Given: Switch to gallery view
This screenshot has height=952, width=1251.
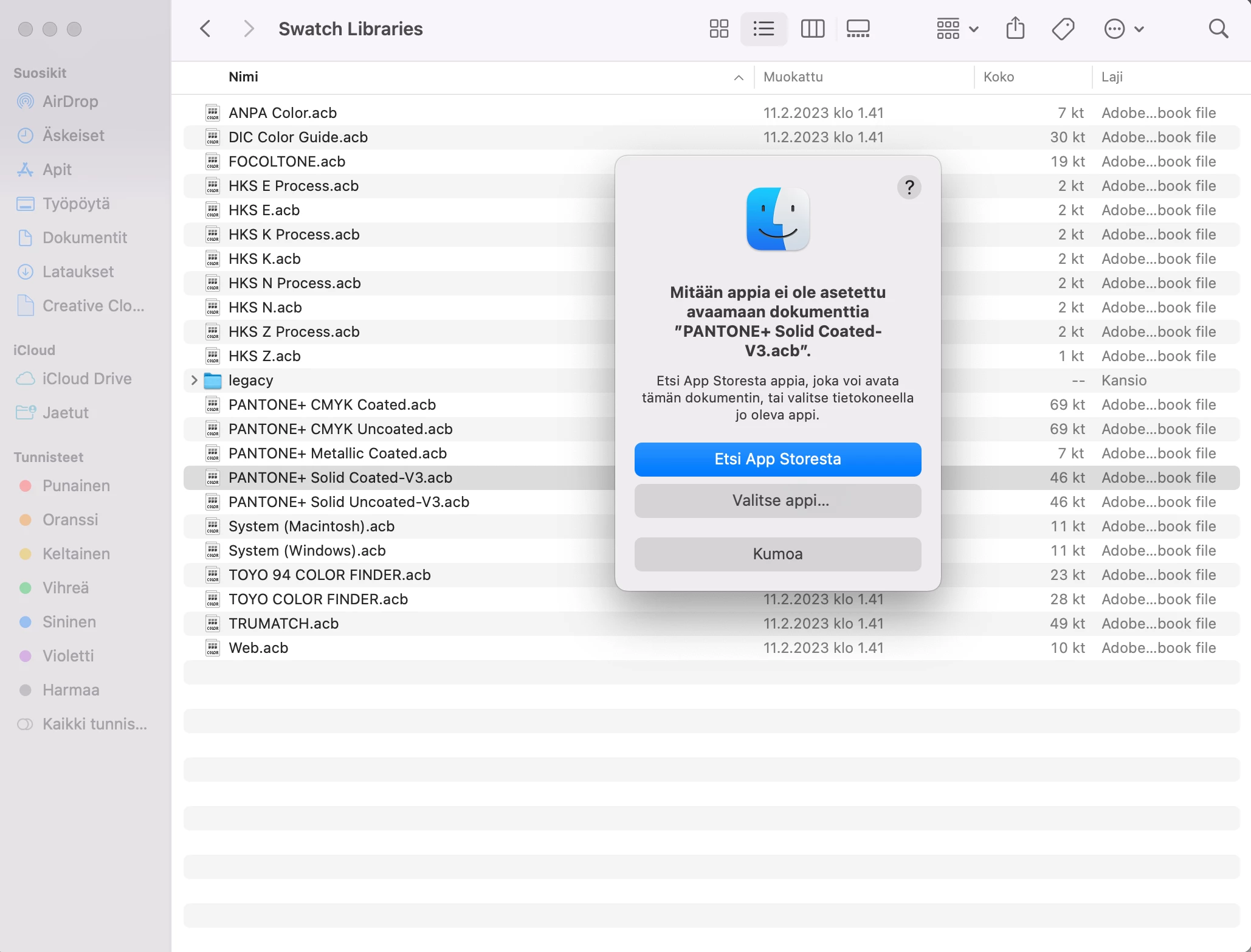Looking at the screenshot, I should point(858,29).
